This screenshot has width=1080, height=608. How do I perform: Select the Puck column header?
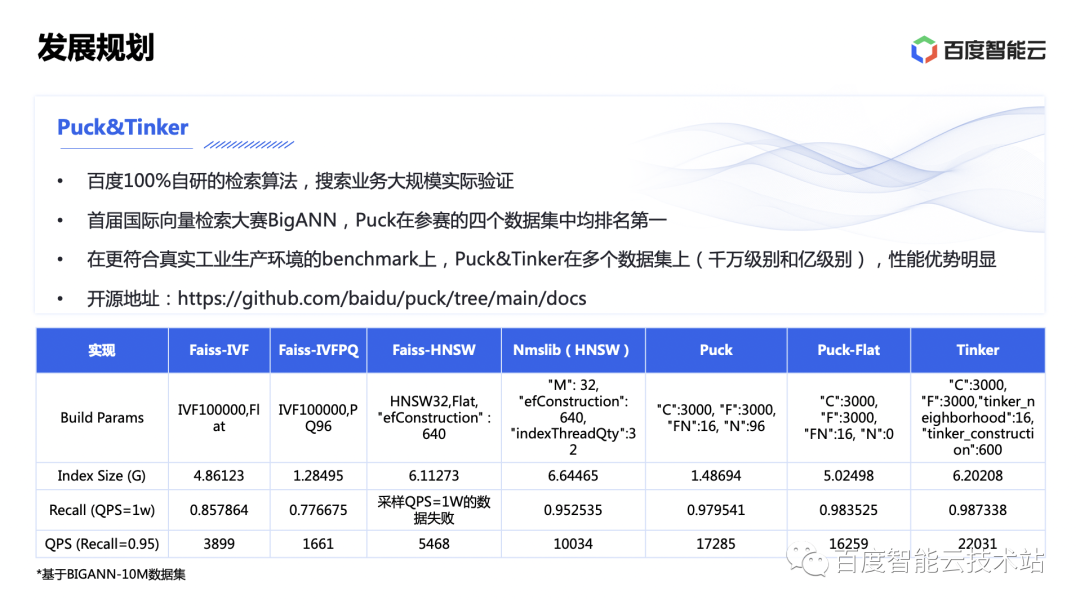[x=716, y=350]
